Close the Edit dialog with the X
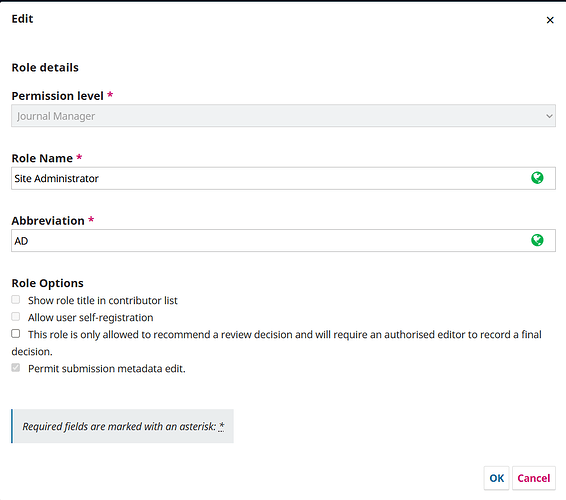The height and width of the screenshot is (500, 566). click(550, 20)
